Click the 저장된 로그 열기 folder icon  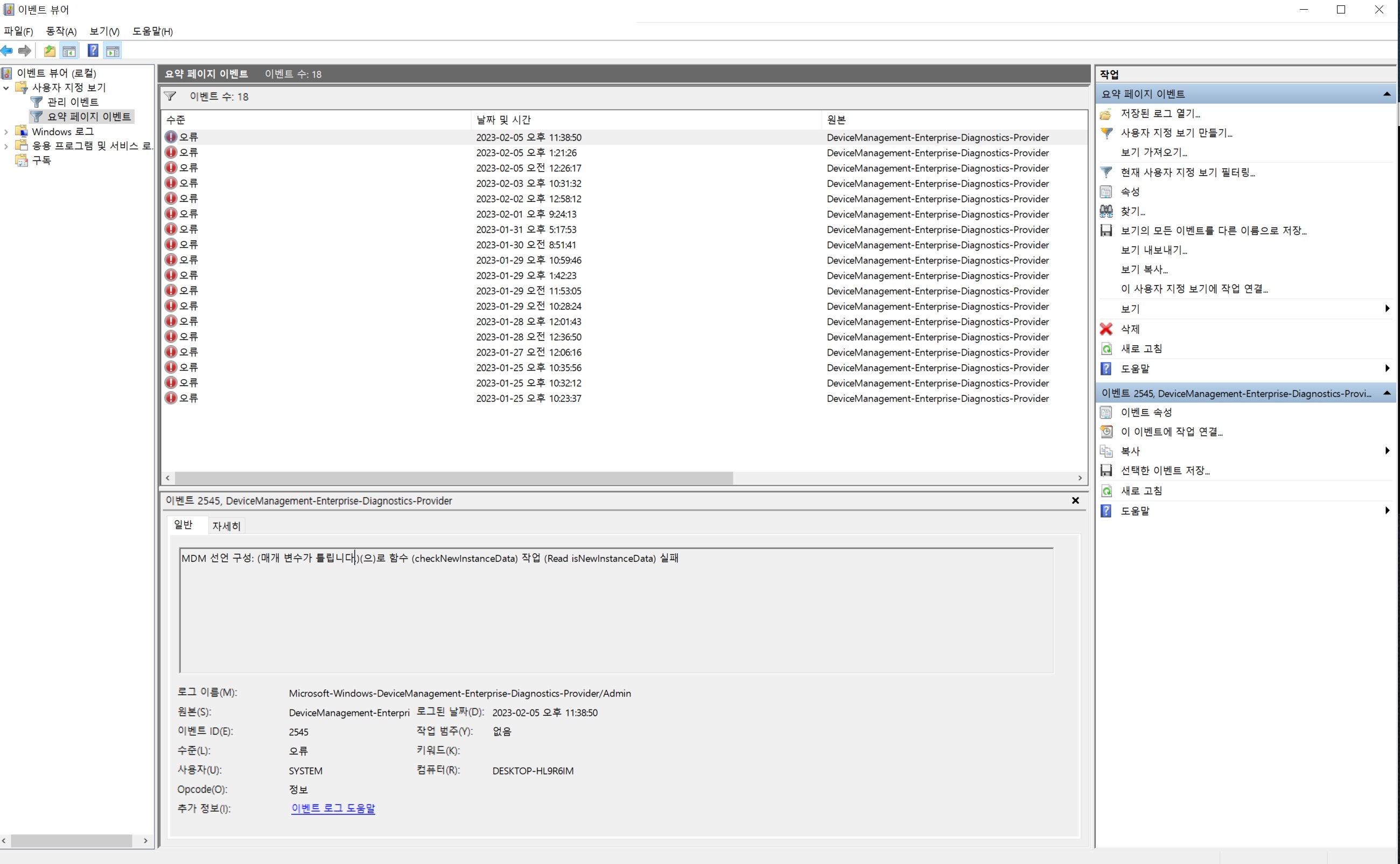(x=1106, y=114)
